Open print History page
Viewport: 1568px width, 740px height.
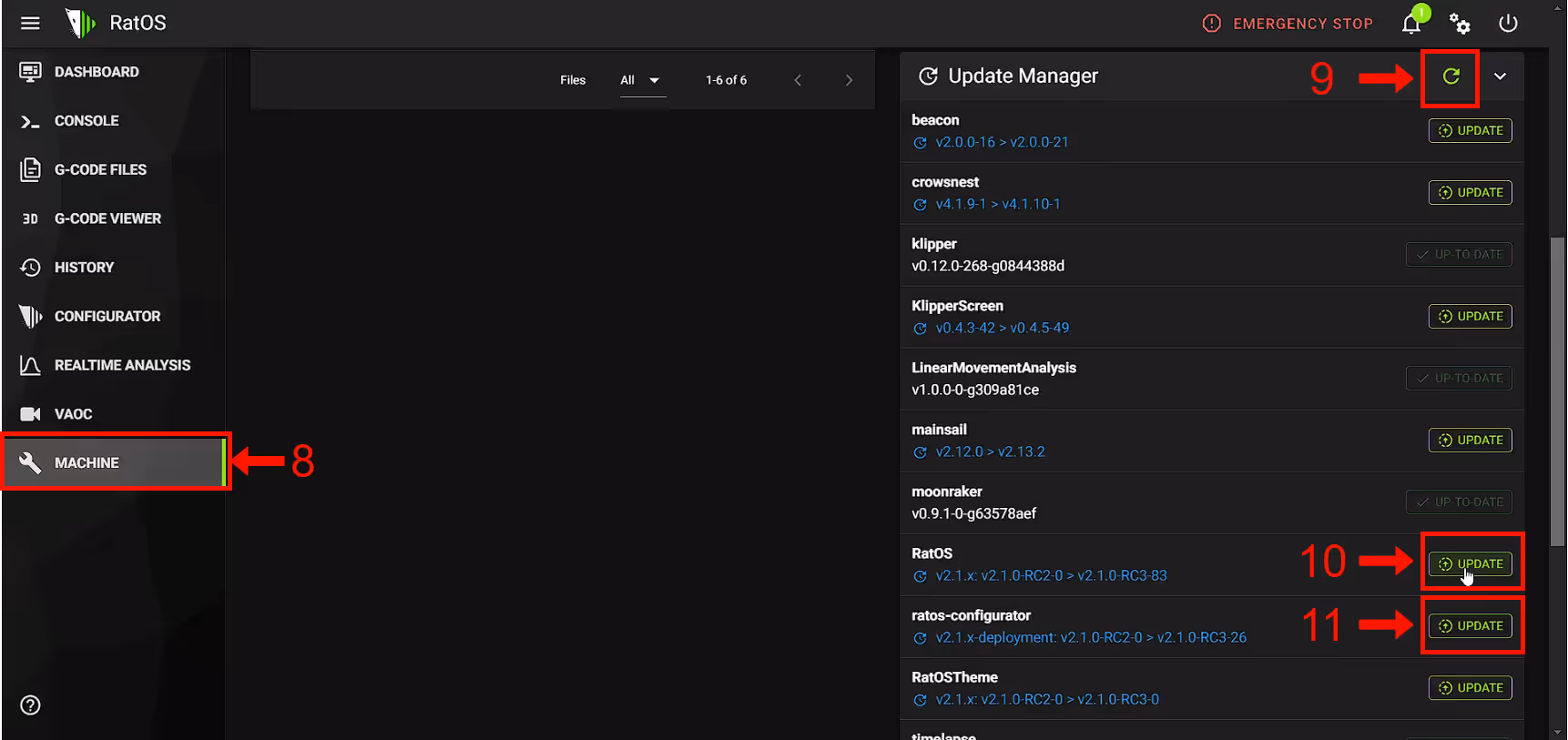113,268
